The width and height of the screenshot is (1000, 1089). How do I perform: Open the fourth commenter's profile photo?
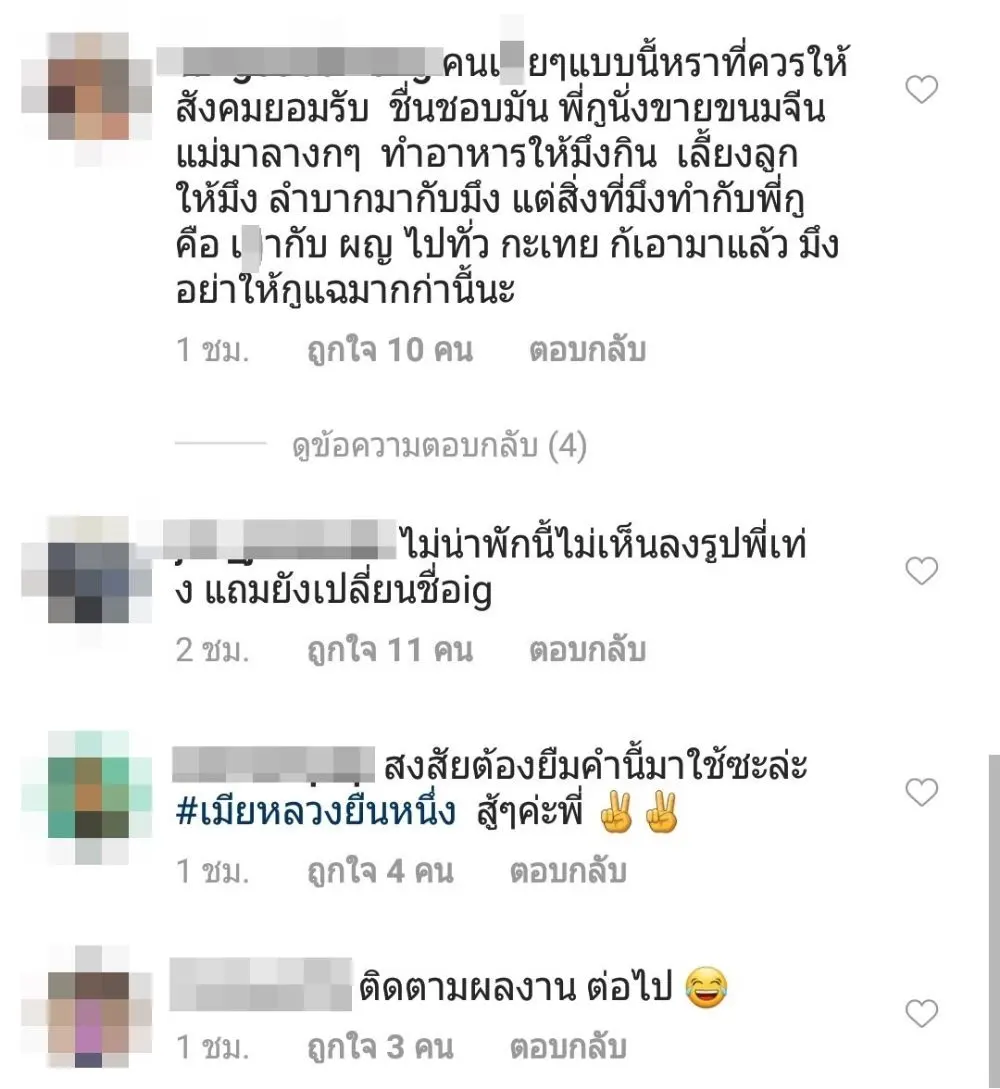88,1008
